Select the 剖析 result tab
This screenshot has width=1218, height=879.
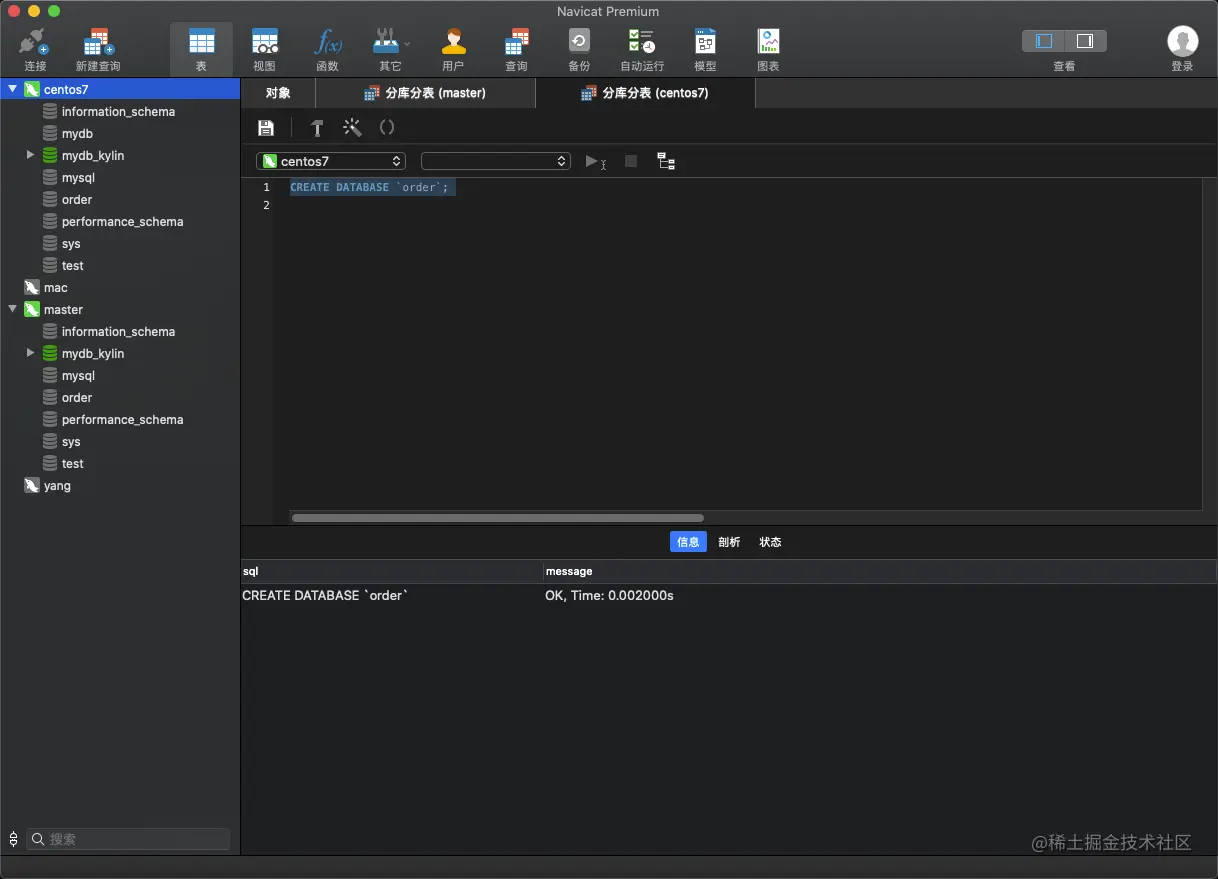pyautogui.click(x=729, y=542)
